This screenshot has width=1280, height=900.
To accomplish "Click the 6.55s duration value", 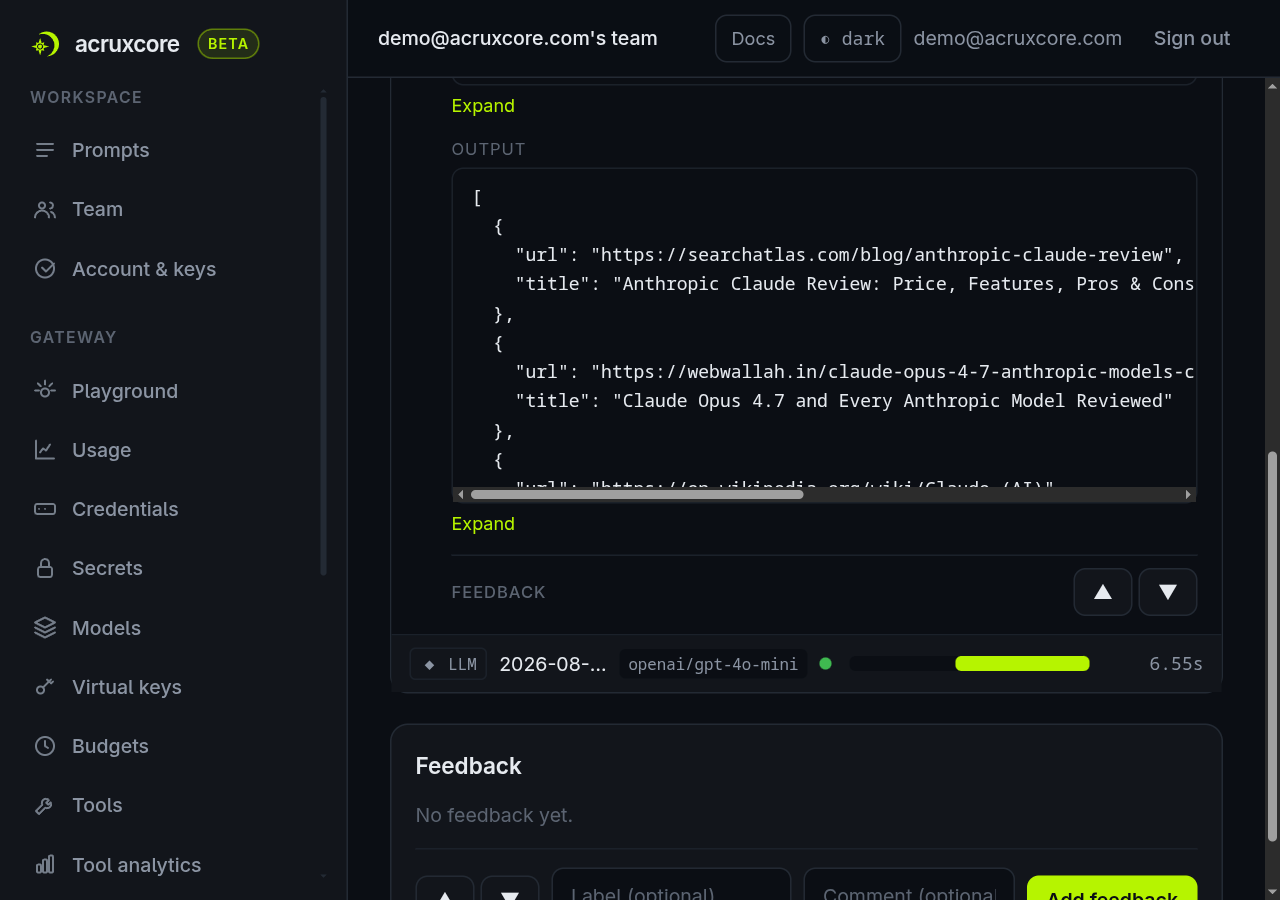I will coord(1176,664).
